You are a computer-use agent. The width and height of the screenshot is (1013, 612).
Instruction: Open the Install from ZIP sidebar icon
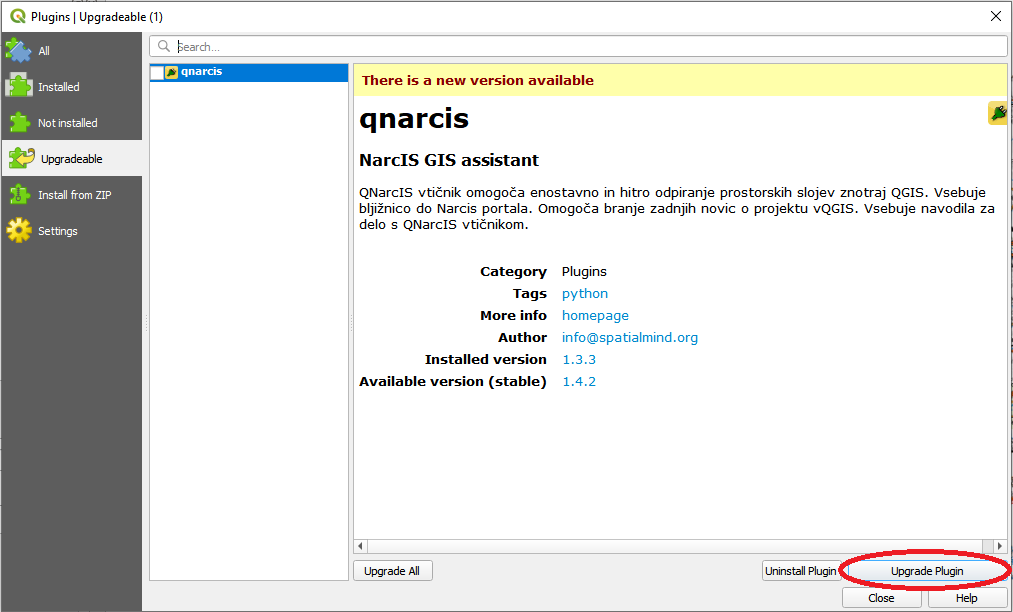tap(18, 194)
